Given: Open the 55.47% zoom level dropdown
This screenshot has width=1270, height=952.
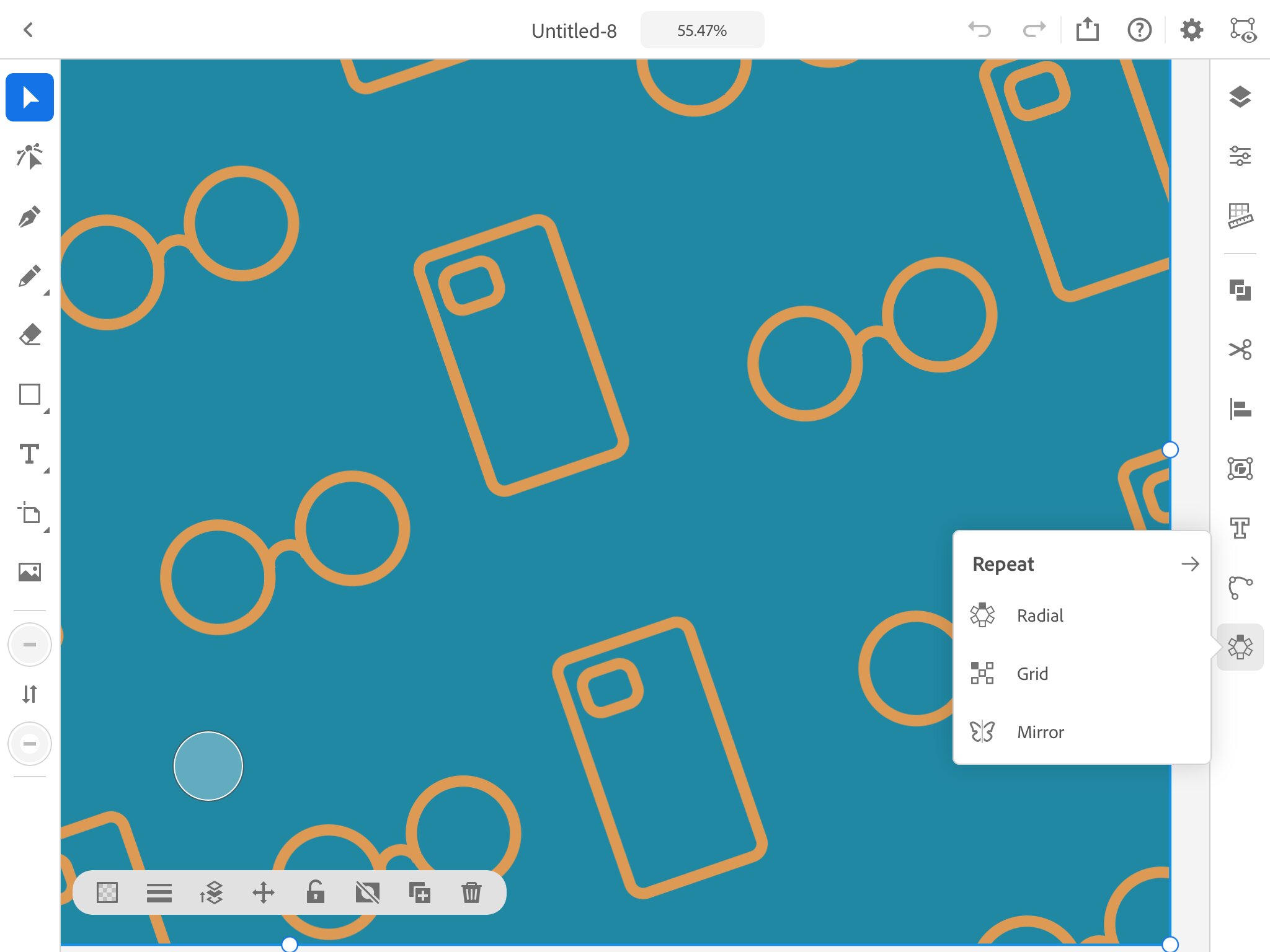Looking at the screenshot, I should click(x=702, y=30).
